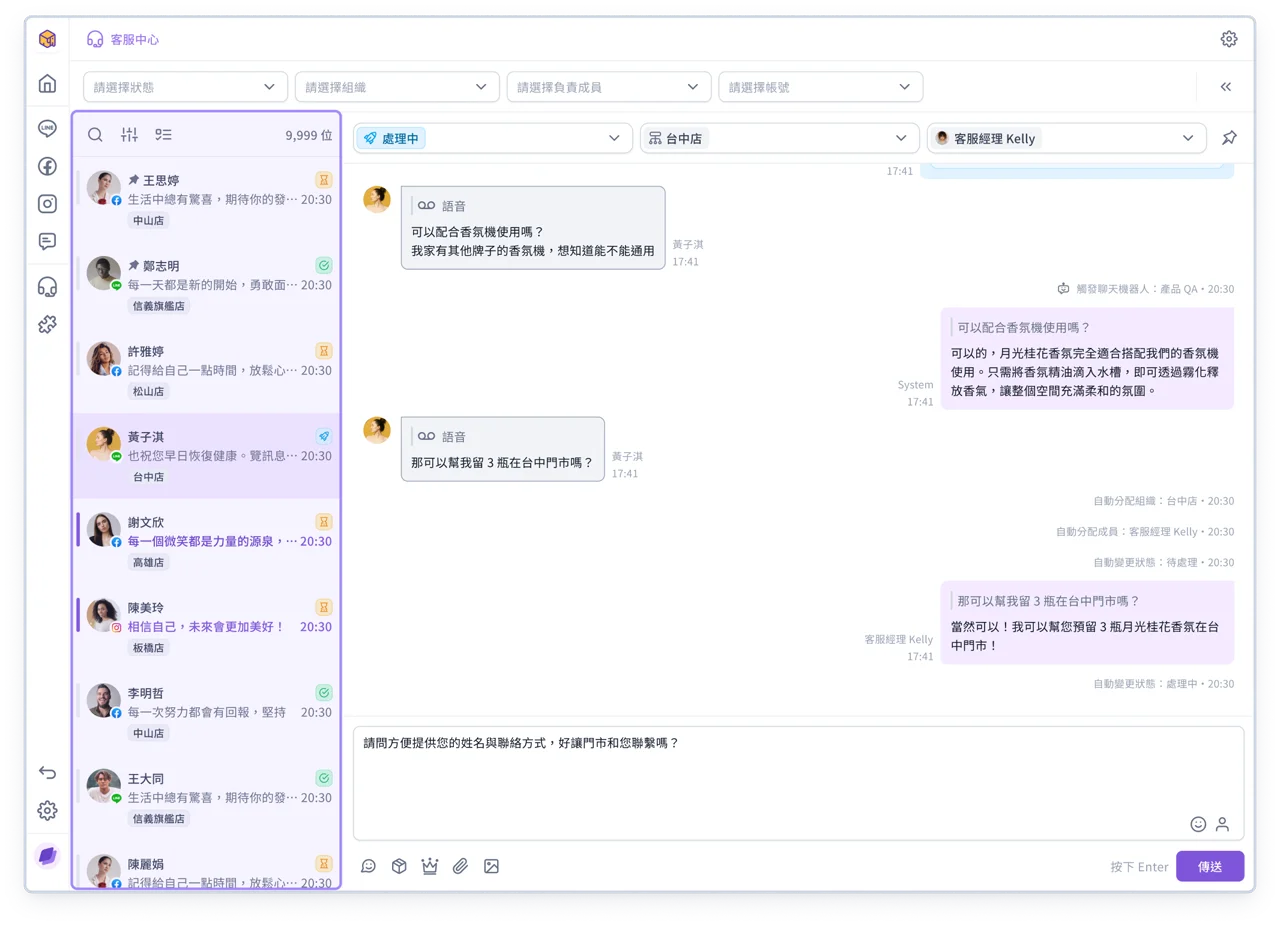Open the chat message icon in sidebar
Screen dimensions: 1280x926
point(47,241)
